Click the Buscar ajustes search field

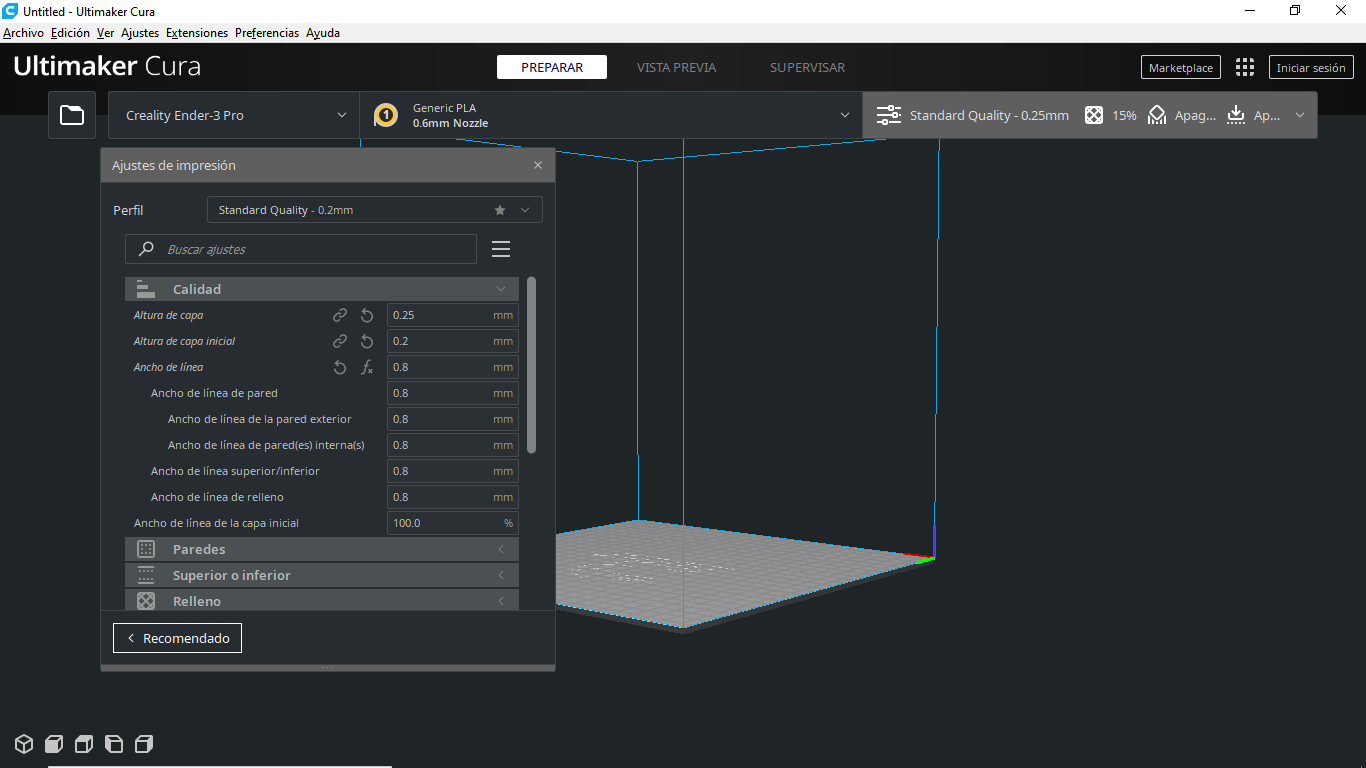coord(301,249)
